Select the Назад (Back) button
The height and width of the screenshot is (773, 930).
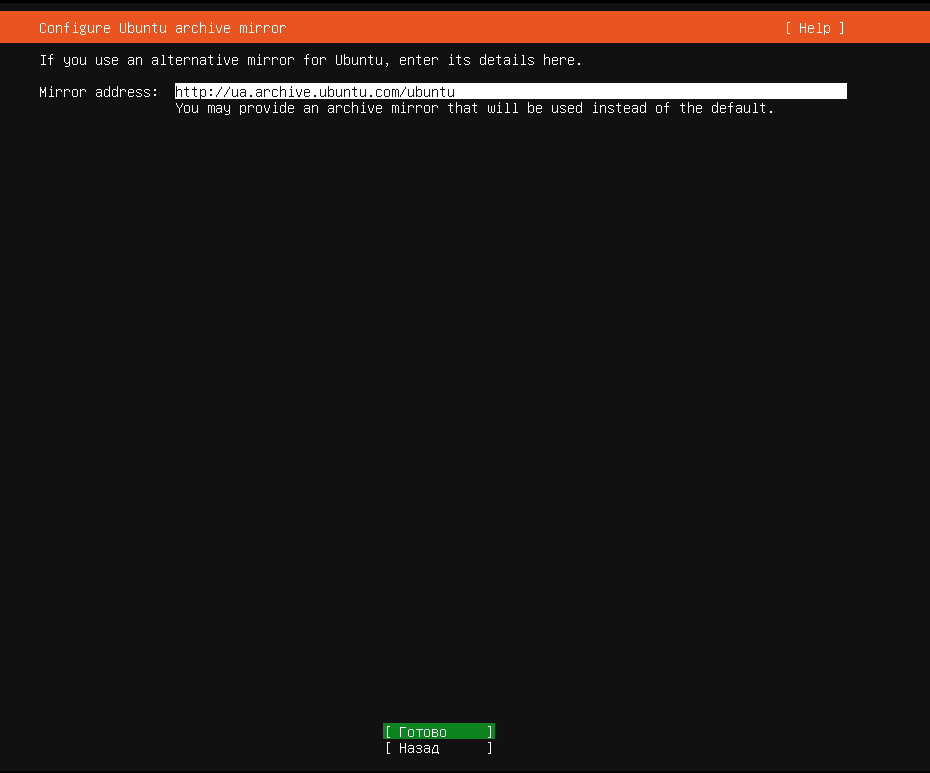[x=439, y=748]
